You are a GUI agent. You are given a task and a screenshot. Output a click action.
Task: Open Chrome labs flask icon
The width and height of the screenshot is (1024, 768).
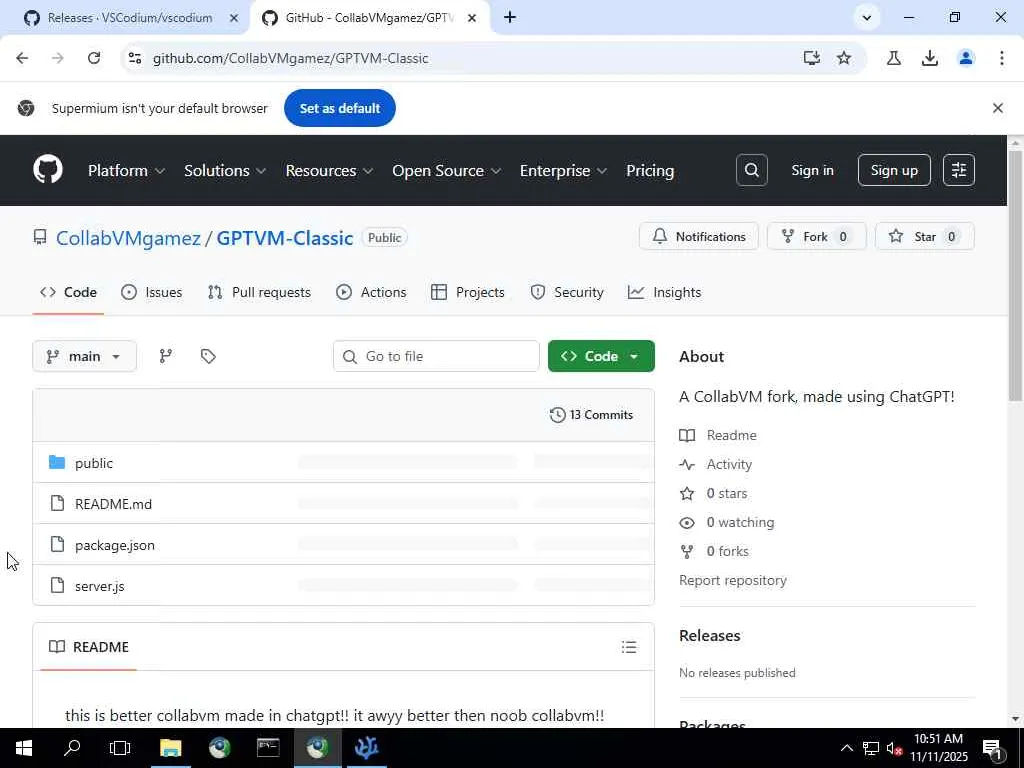coord(893,58)
